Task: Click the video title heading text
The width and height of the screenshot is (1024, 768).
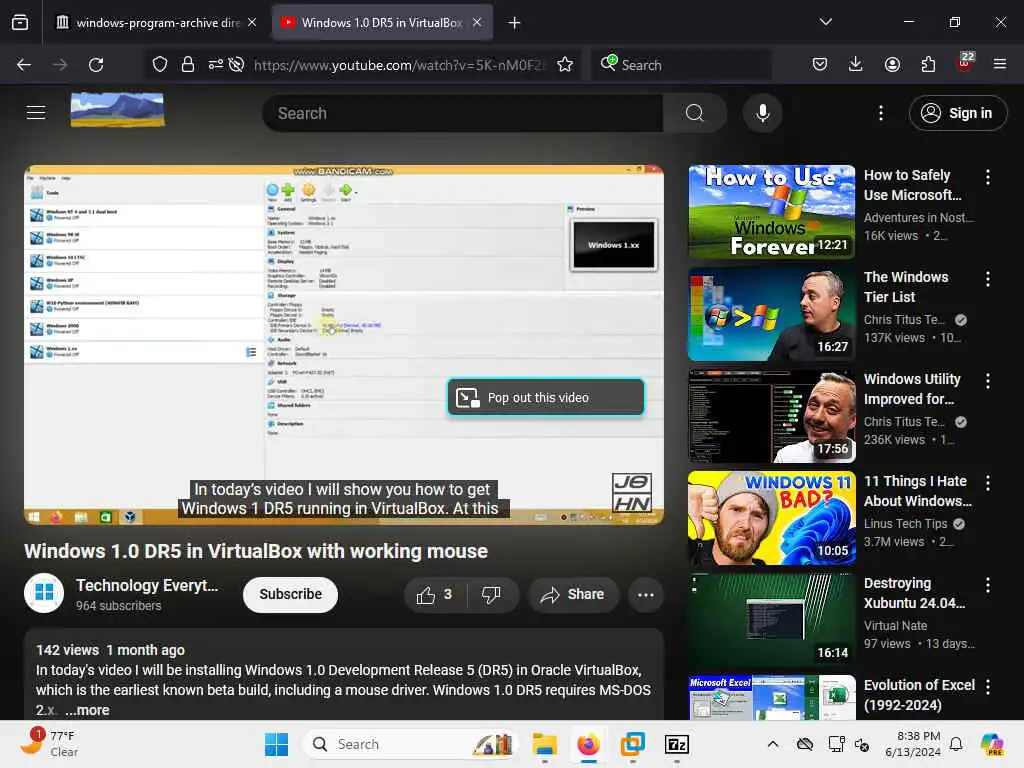Action: [x=256, y=551]
